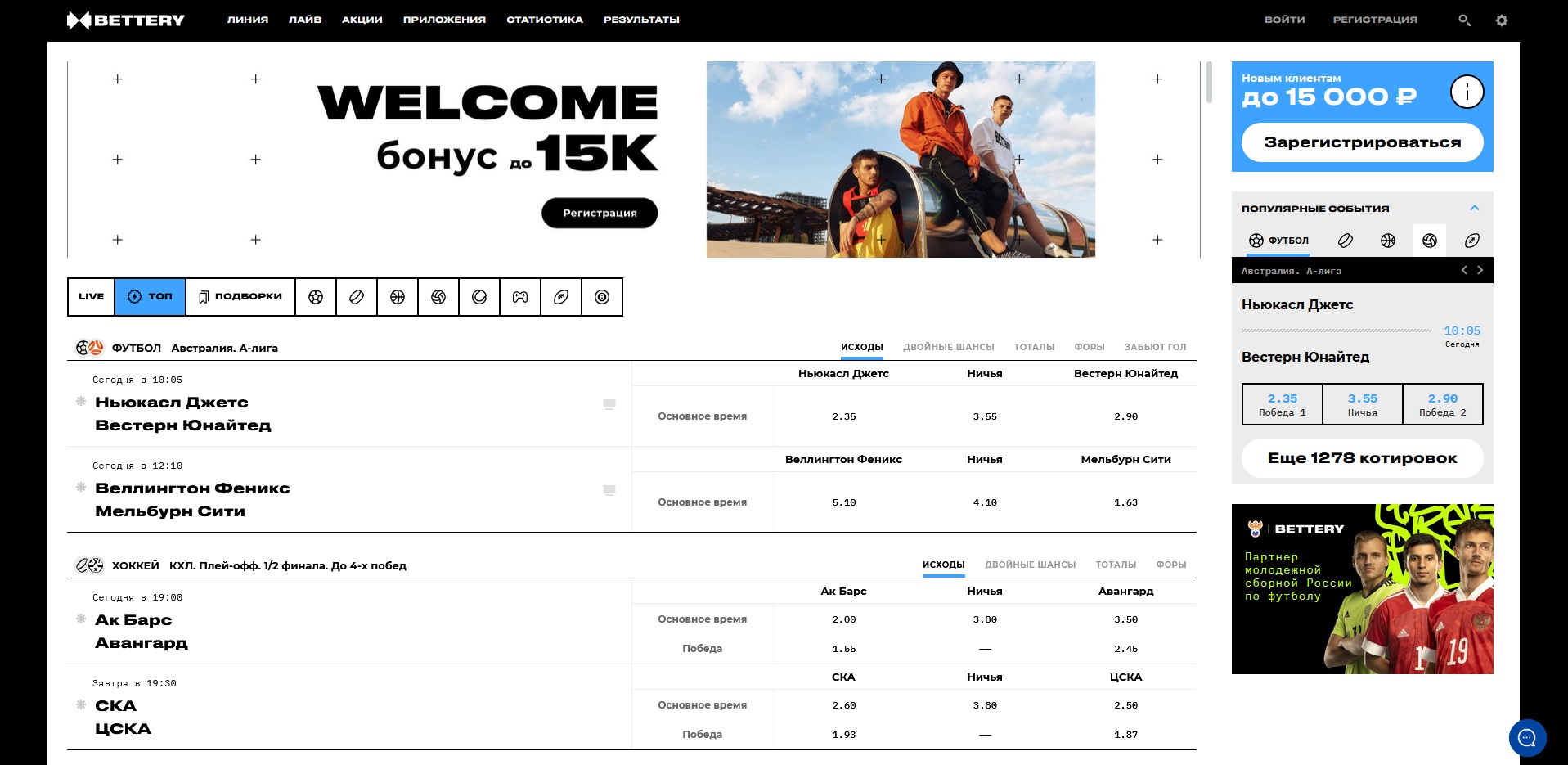Select football icon in sport filter bar
The height and width of the screenshot is (765, 1568).
pos(316,297)
